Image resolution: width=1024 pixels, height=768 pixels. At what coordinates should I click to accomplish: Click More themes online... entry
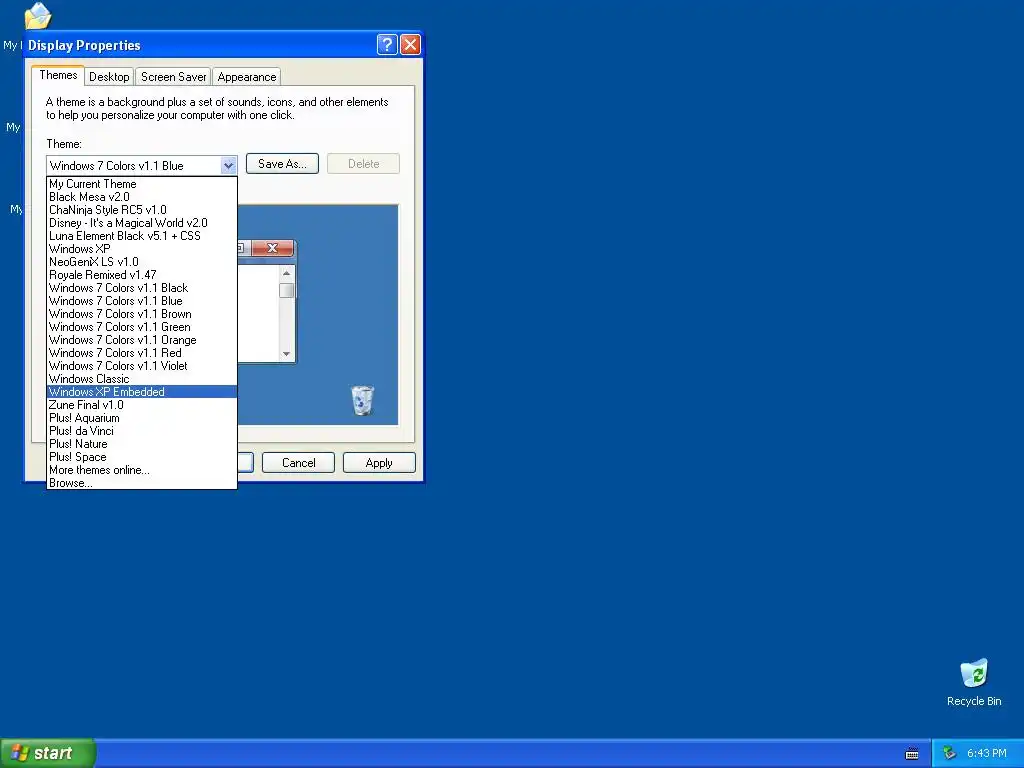coord(142,470)
